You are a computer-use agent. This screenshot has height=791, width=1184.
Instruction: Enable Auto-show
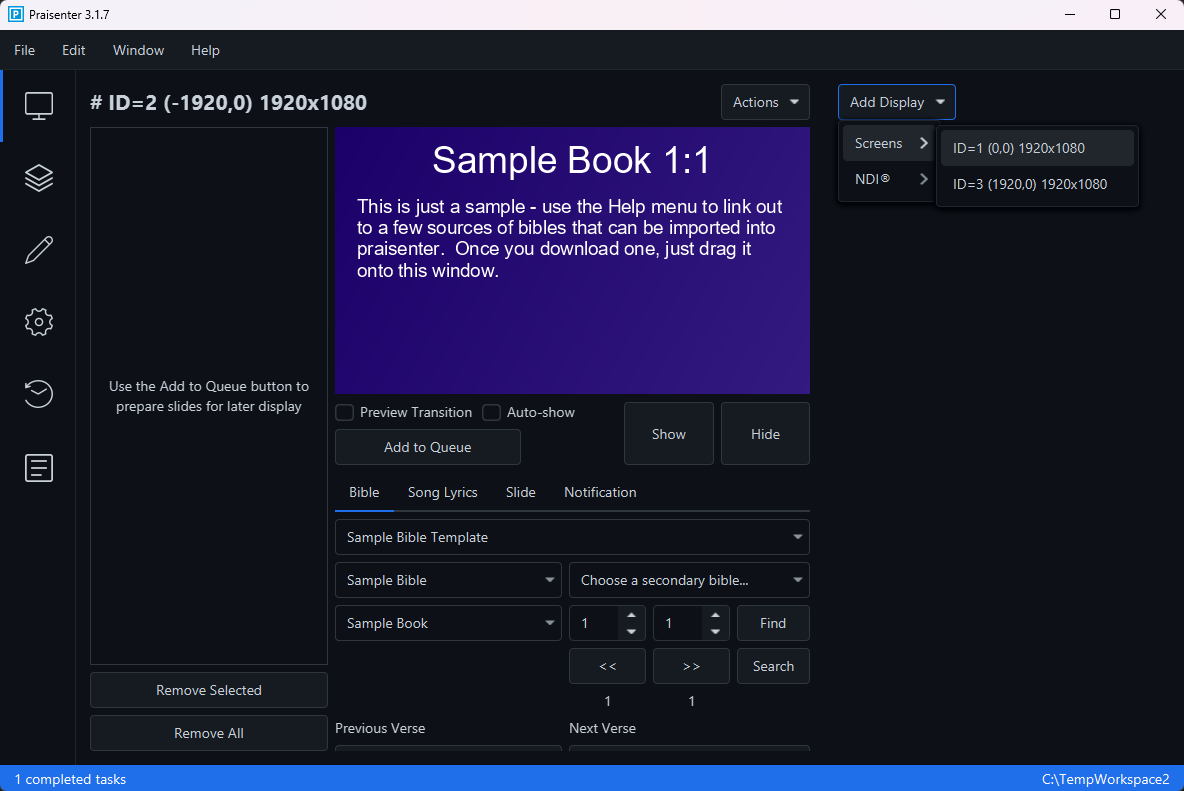491,412
